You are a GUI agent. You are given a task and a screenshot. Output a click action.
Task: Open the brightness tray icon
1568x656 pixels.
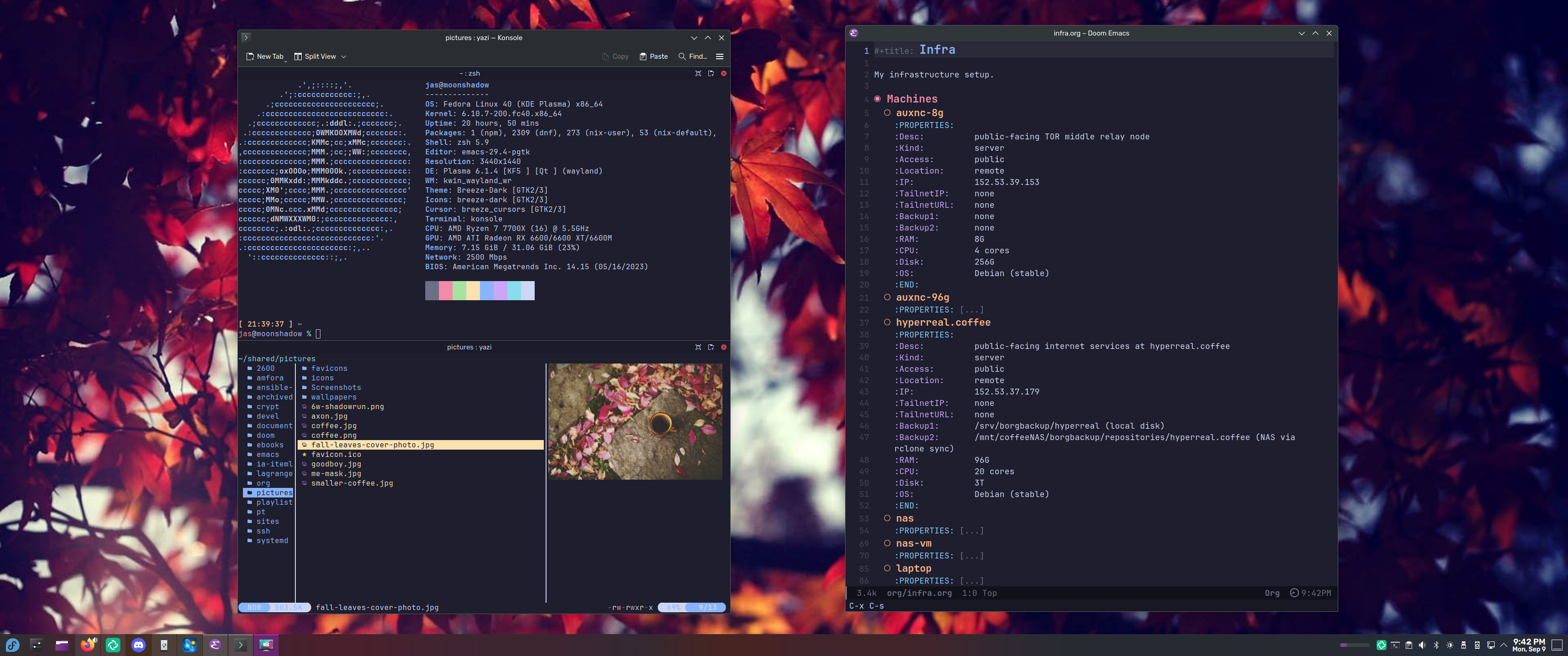(x=1450, y=645)
